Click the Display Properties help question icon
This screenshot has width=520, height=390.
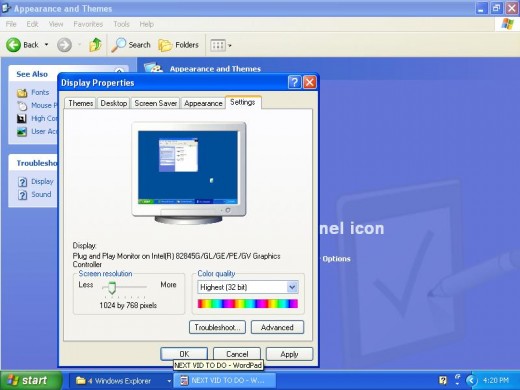pos(294,82)
